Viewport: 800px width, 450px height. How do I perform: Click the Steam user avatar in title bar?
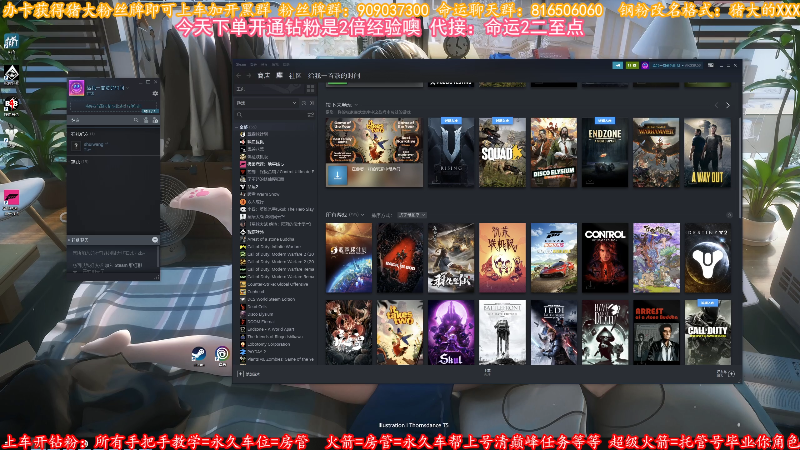click(645, 65)
